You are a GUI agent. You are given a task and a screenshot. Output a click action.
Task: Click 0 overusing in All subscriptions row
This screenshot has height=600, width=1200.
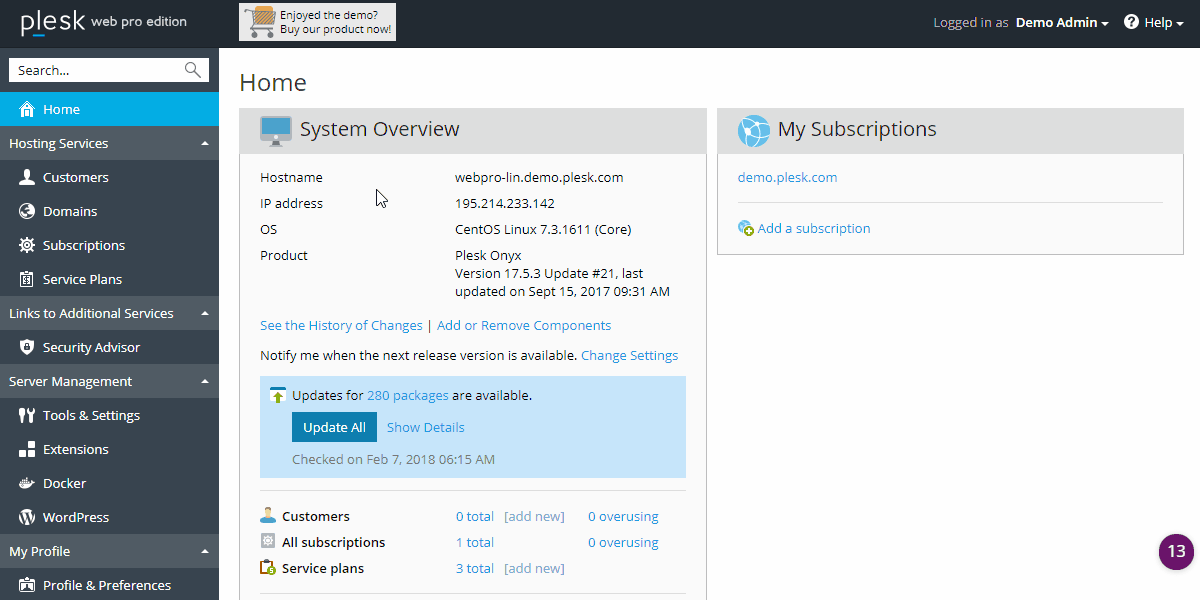tap(623, 542)
